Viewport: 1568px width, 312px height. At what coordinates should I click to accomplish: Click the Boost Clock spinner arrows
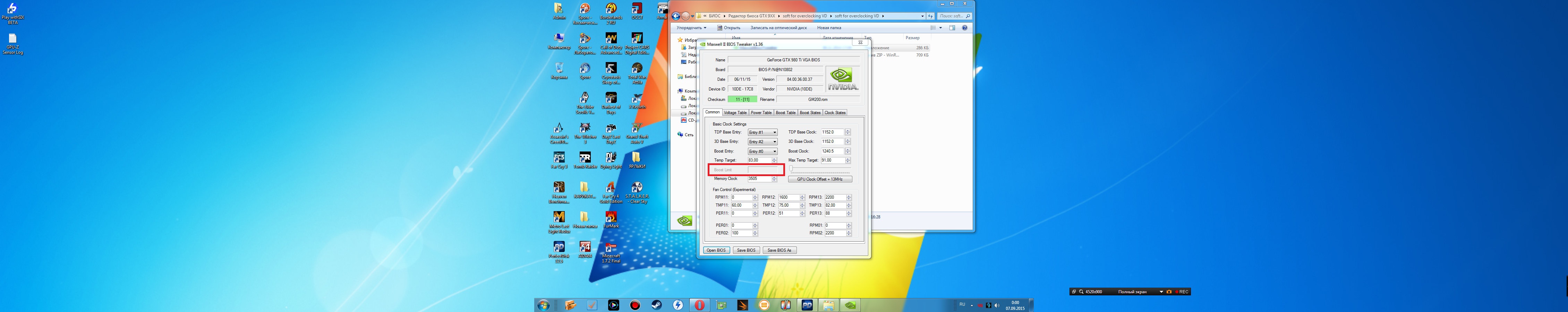click(847, 151)
